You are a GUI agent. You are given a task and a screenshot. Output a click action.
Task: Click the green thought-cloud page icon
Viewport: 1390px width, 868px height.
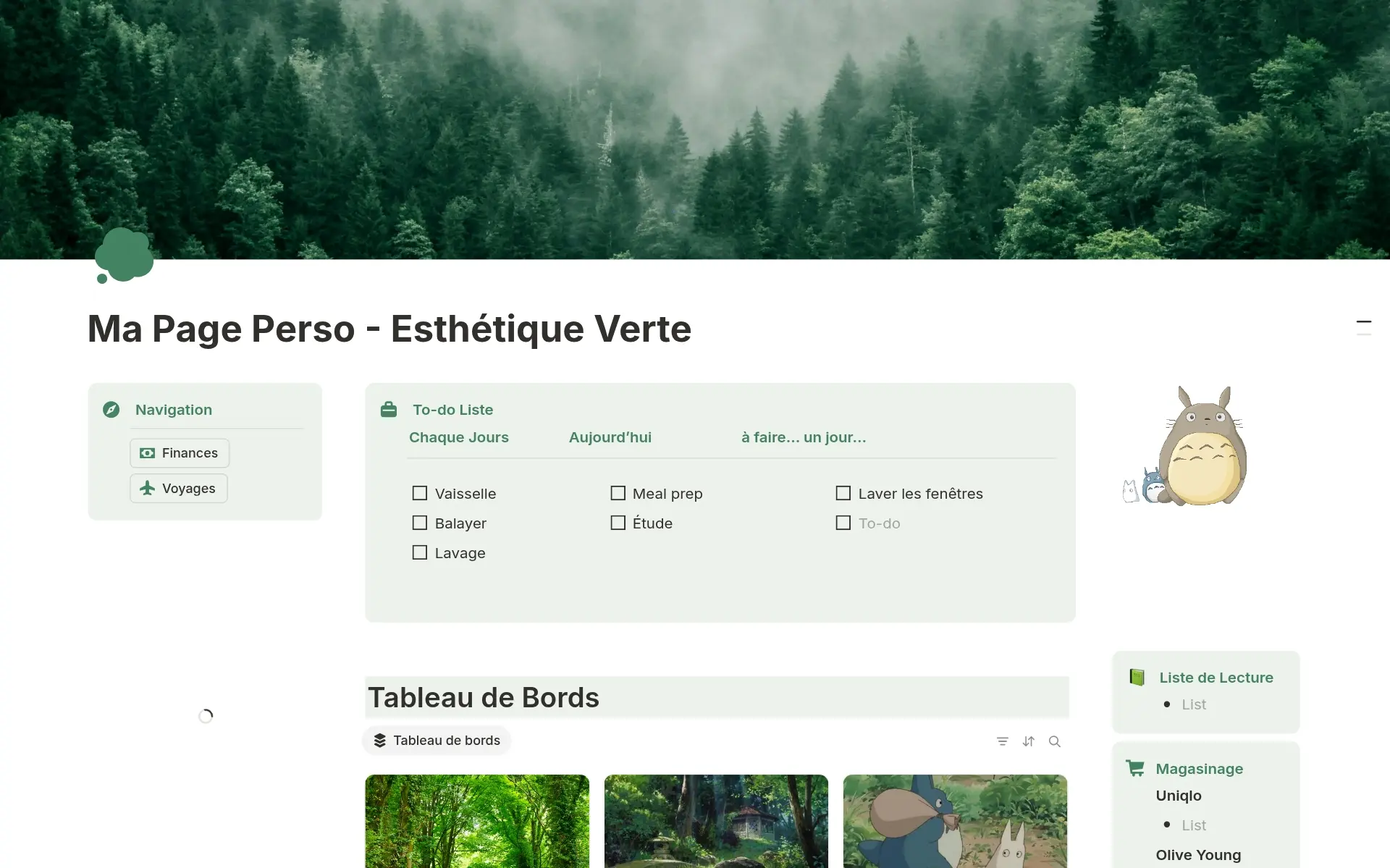coord(124,256)
